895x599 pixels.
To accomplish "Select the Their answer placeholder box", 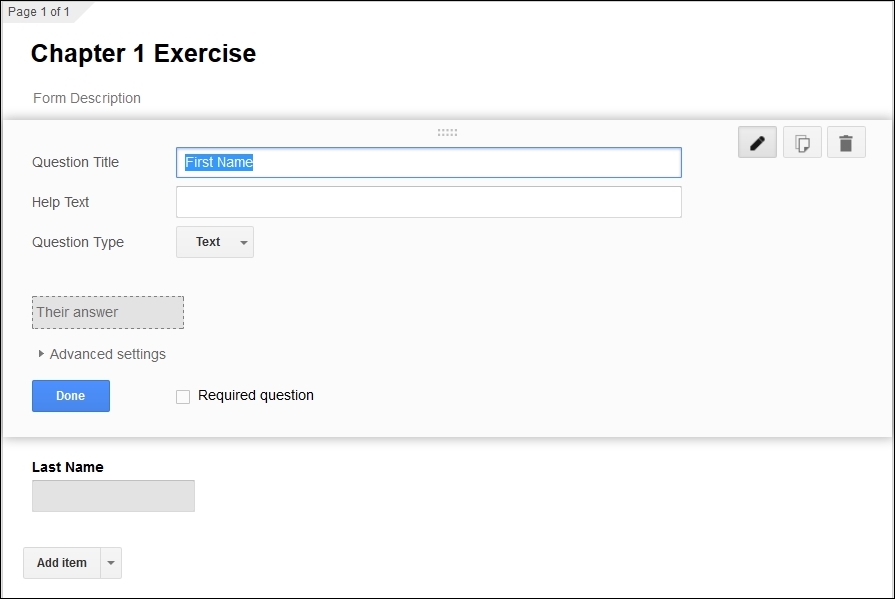I will pos(108,312).
